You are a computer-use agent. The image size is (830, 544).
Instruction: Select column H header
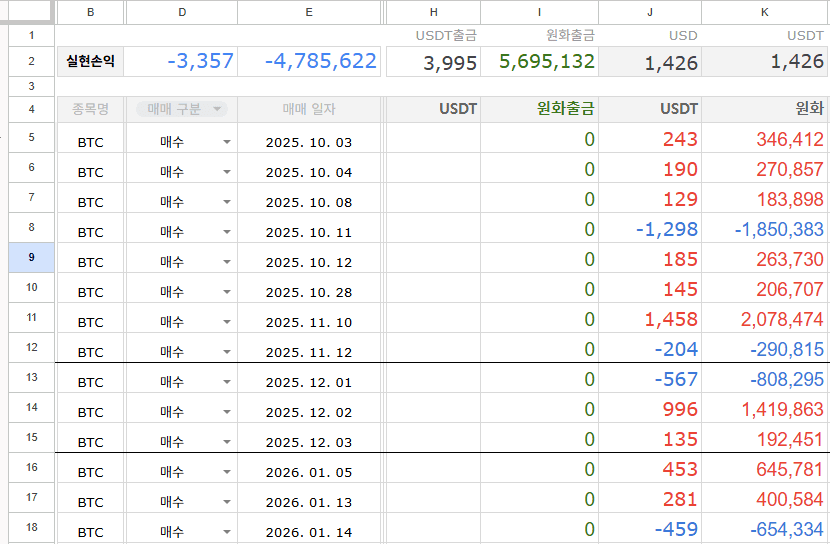point(434,12)
